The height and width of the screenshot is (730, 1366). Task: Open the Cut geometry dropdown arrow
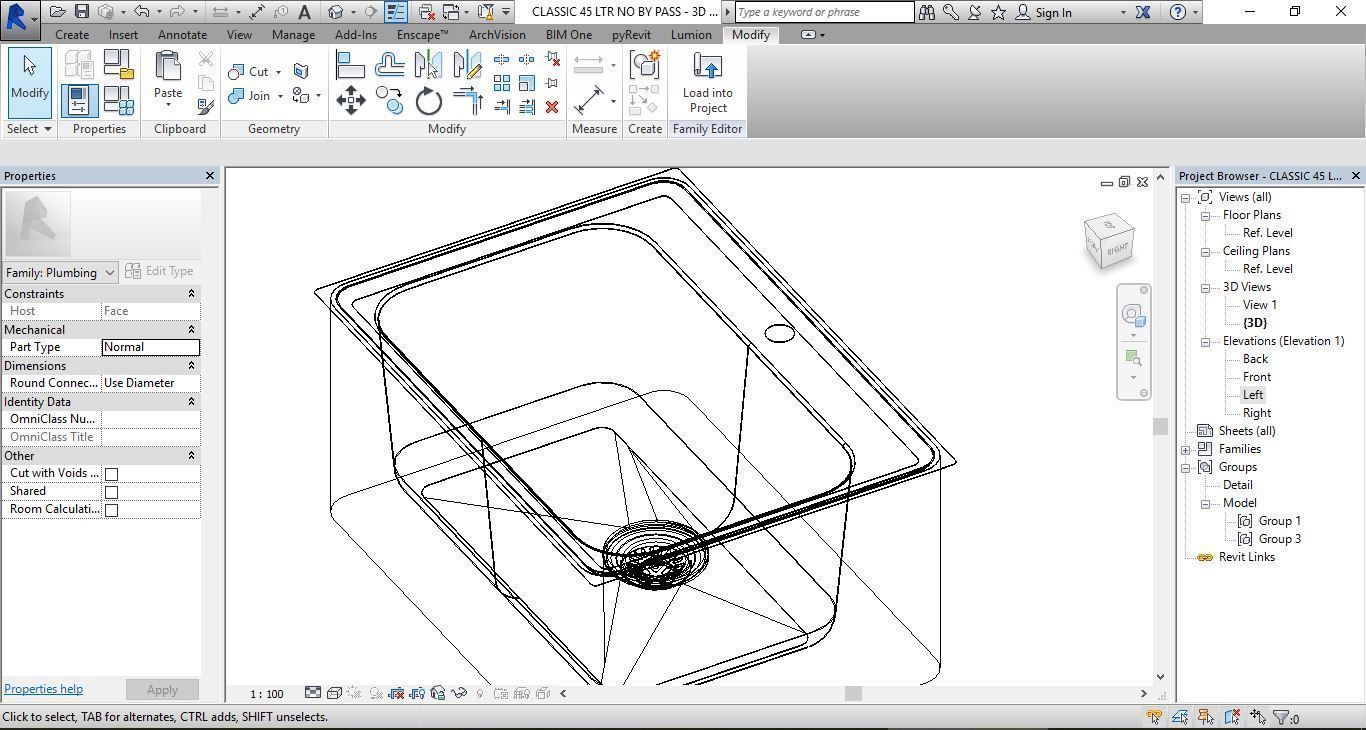[278, 72]
